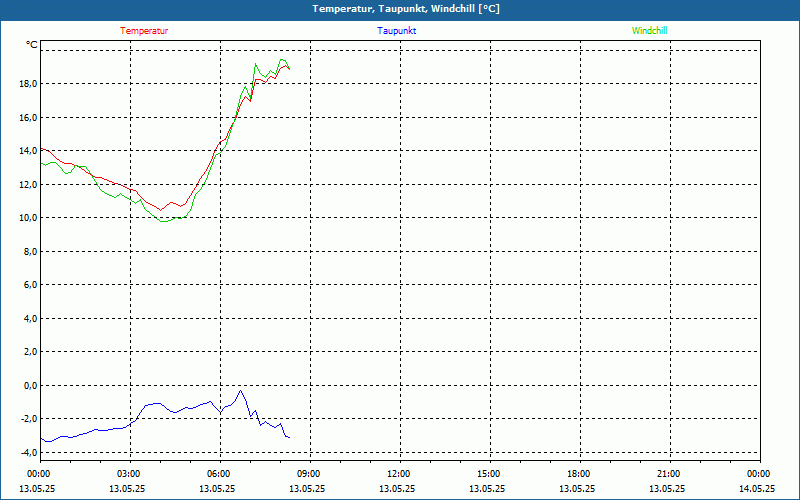
Task: Click the 10,0 y-axis value
Action: tap(28, 218)
